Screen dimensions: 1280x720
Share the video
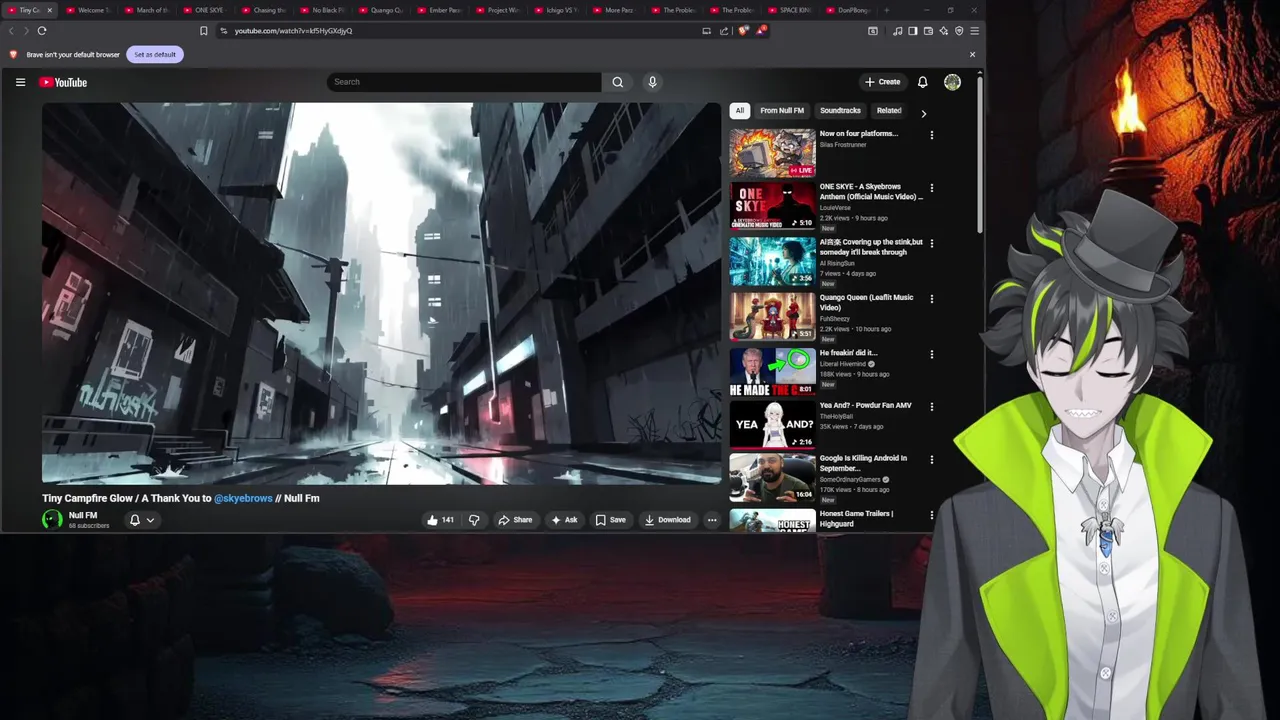pyautogui.click(x=515, y=520)
